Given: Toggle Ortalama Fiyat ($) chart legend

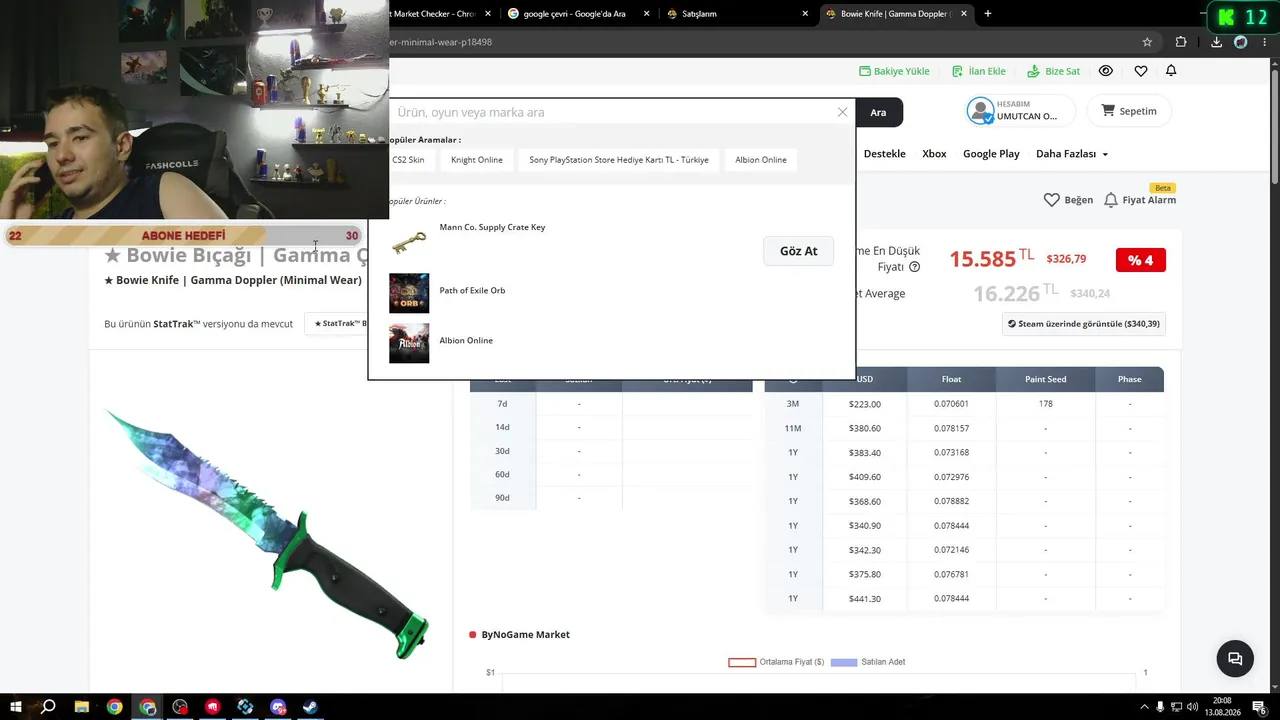Looking at the screenshot, I should pos(776,662).
